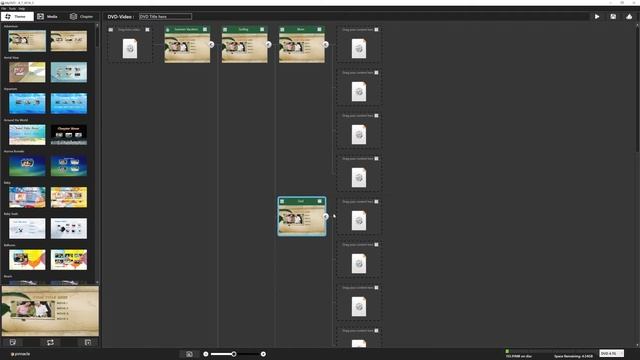Switch to the Theme tab

tap(17, 17)
